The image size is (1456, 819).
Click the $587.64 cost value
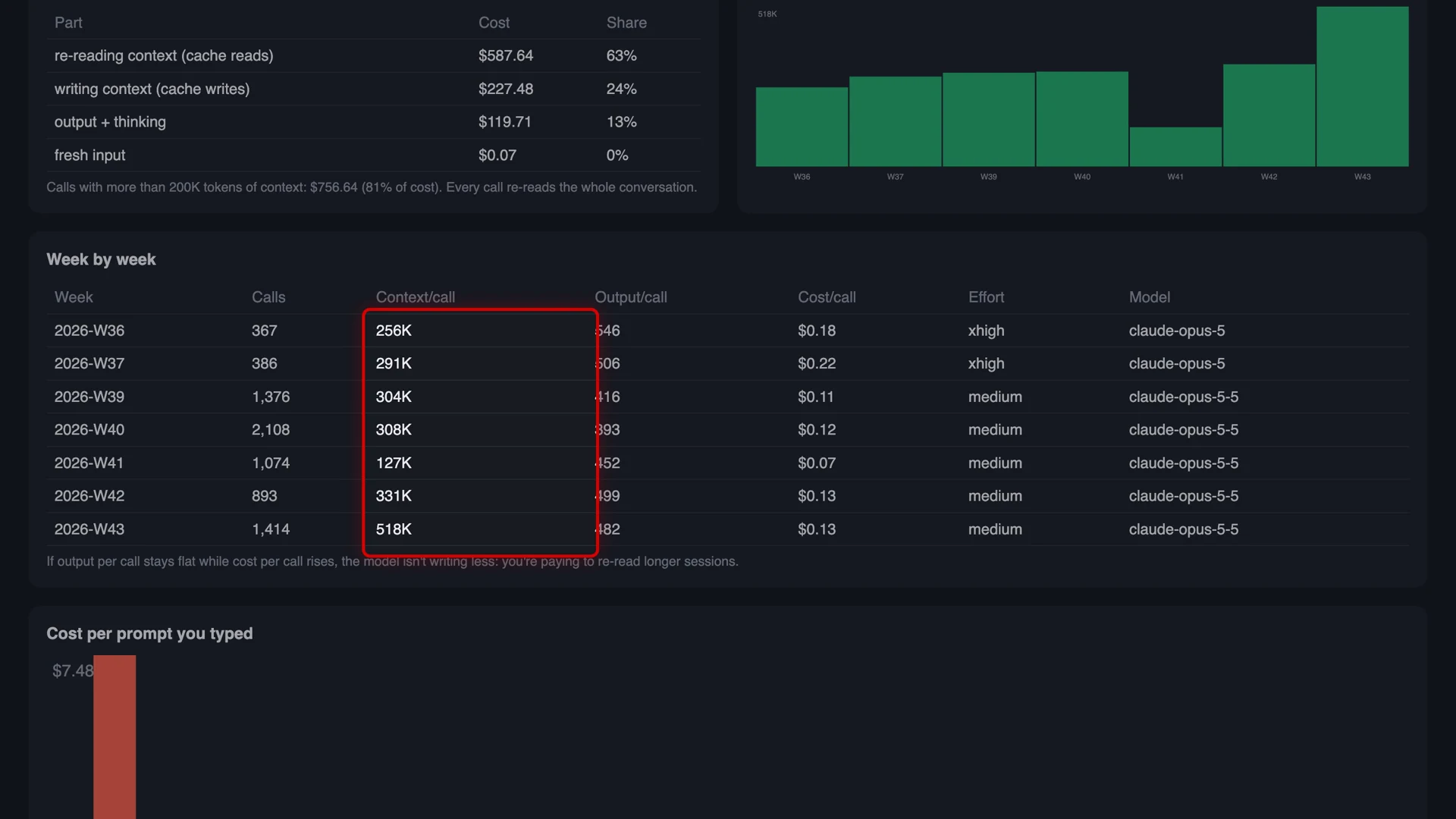506,55
